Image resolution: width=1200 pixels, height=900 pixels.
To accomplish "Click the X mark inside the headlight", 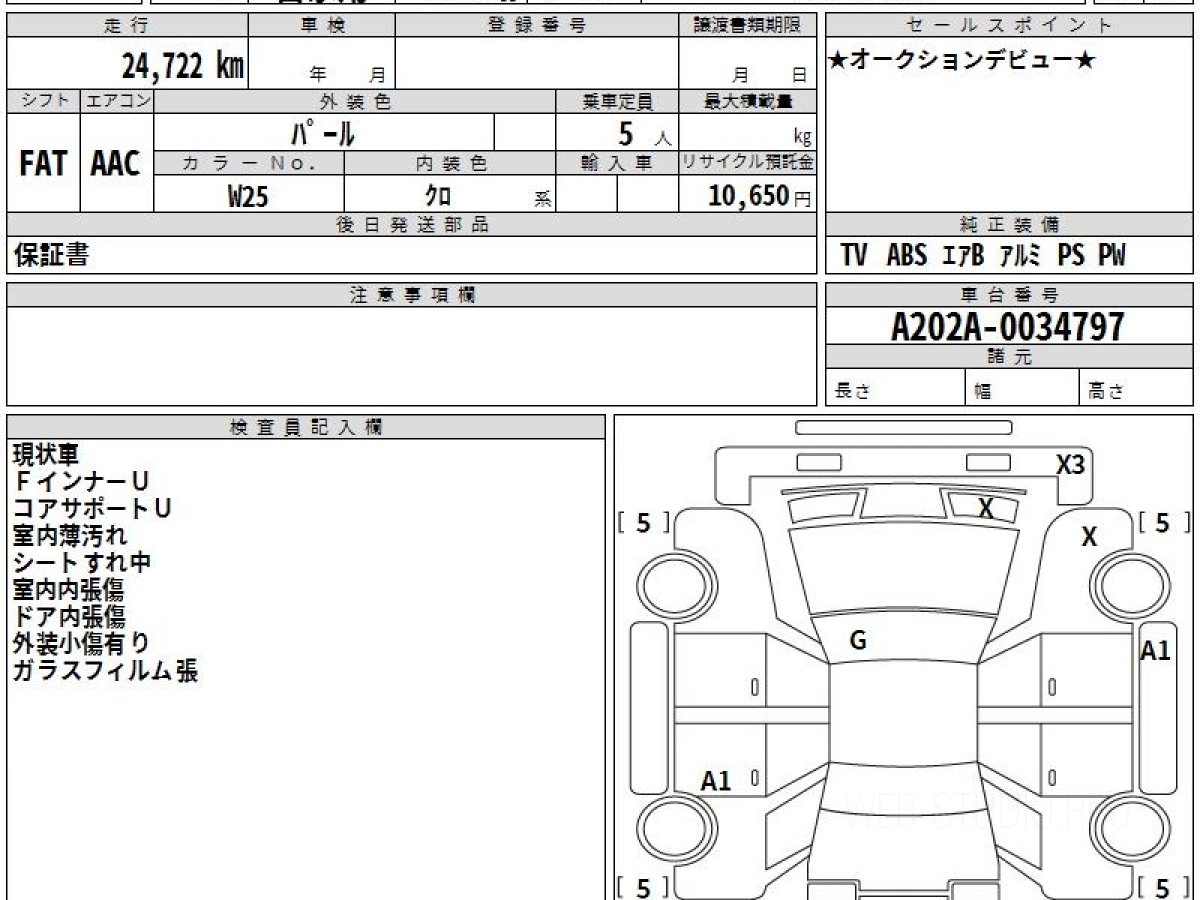I will [x=985, y=508].
